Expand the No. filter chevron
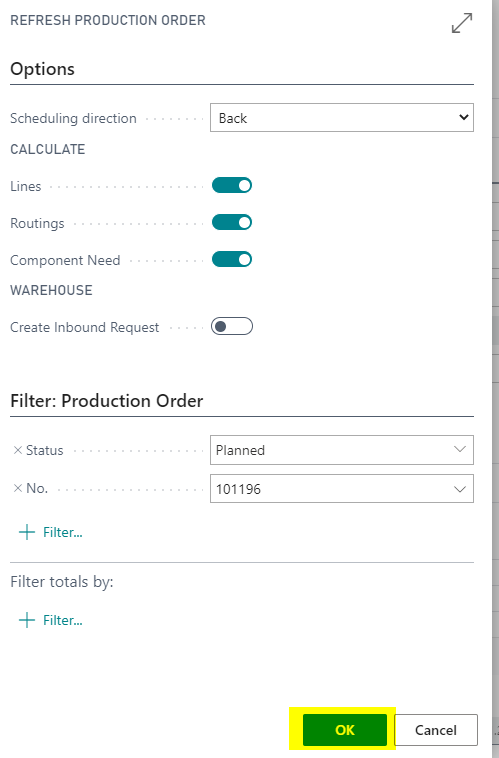 pos(460,489)
